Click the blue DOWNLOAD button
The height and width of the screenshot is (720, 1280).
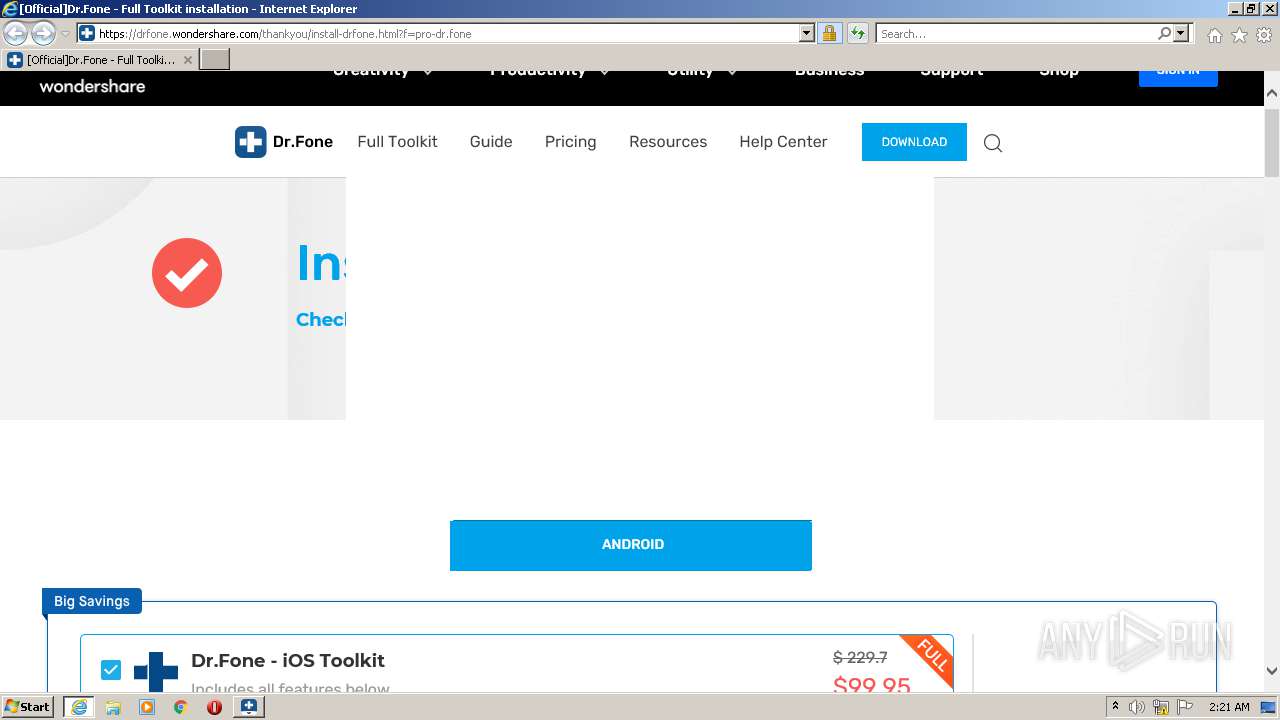click(914, 142)
